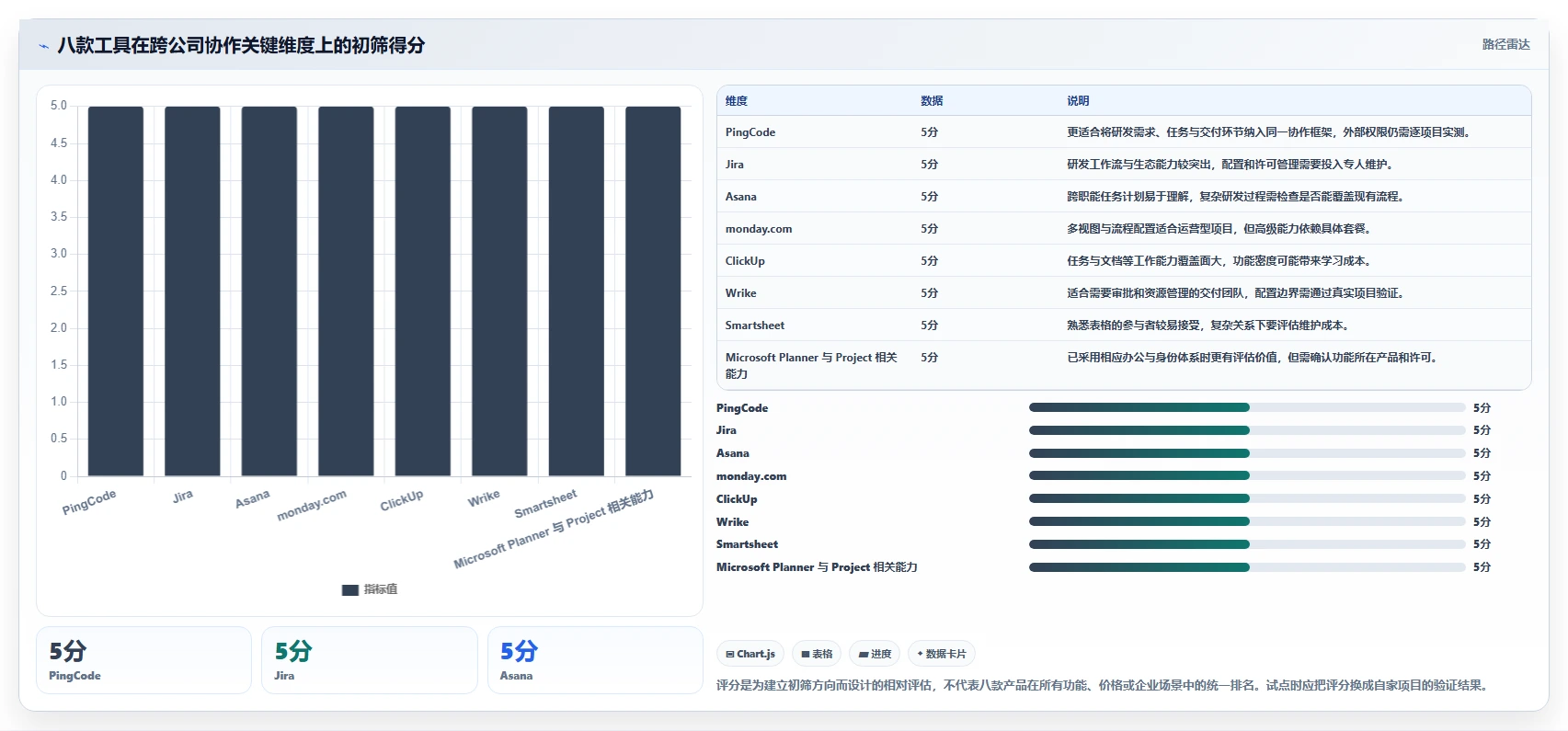Click the monday.com table row name
The image size is (1568, 731).
[x=759, y=229]
